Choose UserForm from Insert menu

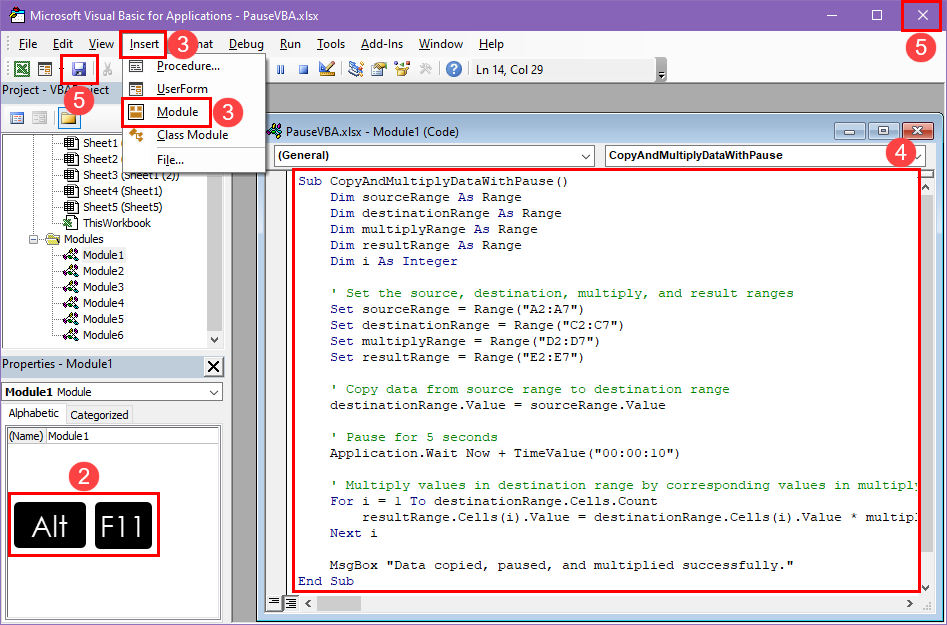click(x=194, y=89)
